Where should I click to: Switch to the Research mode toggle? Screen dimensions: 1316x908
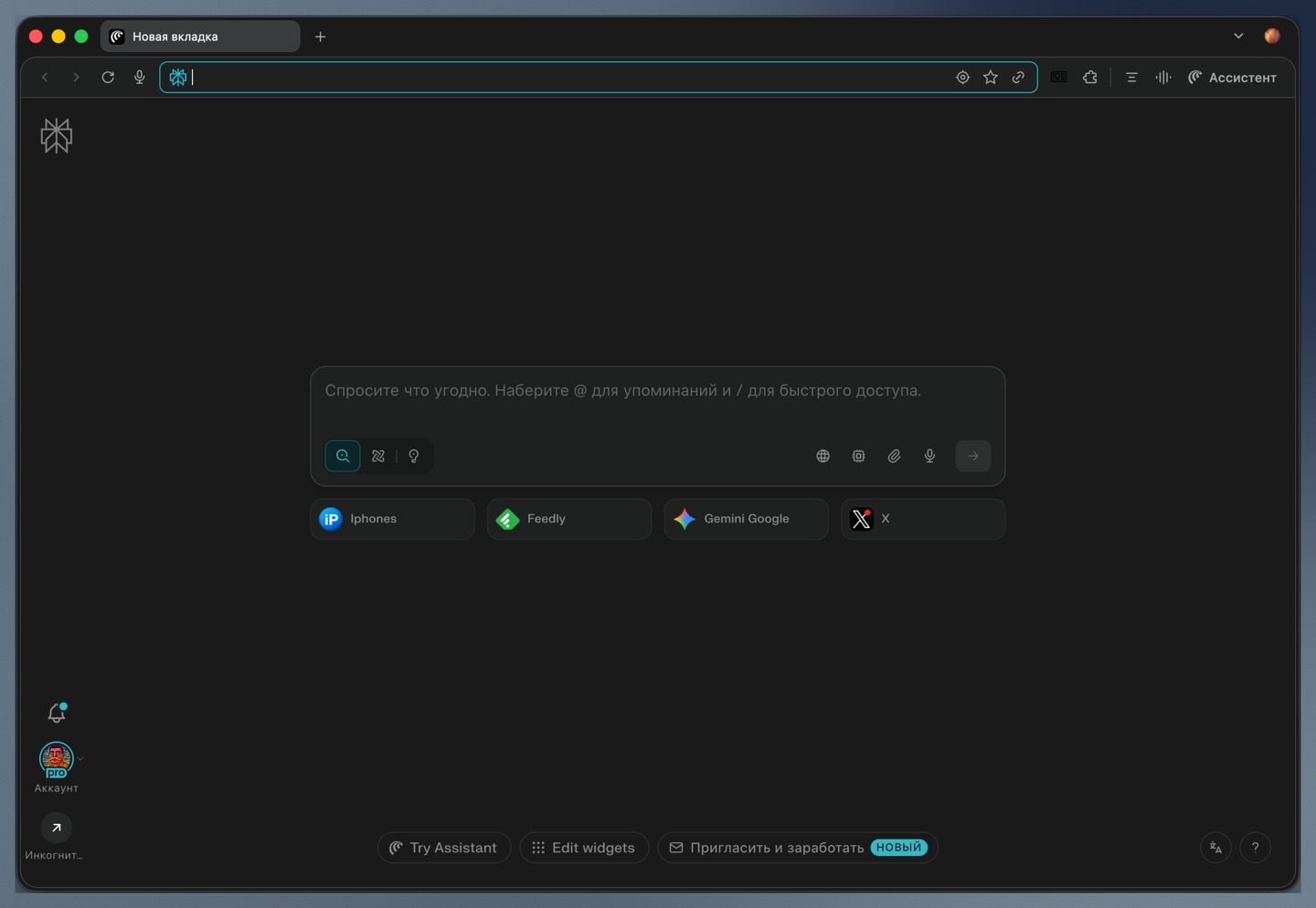pos(378,456)
